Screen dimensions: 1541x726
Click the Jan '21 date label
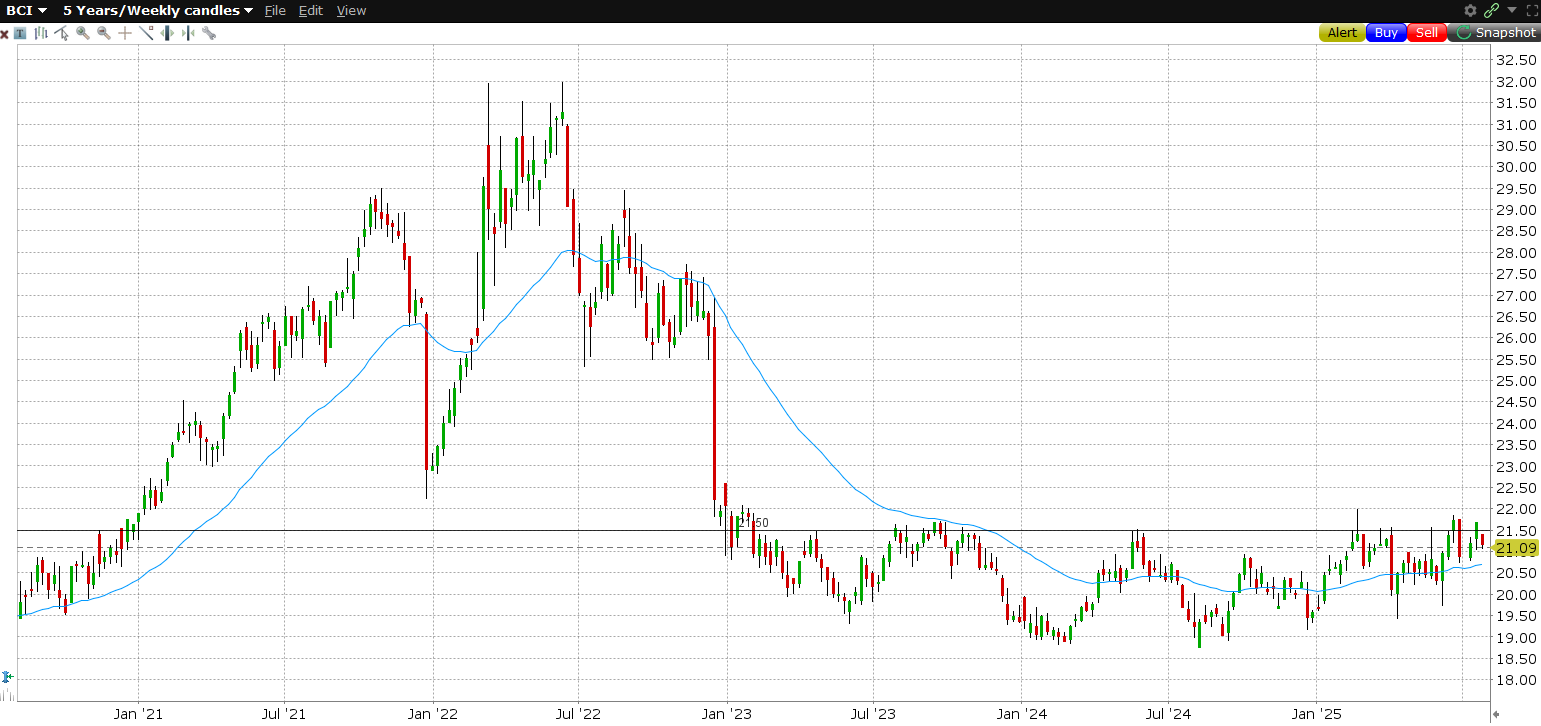coord(138,714)
